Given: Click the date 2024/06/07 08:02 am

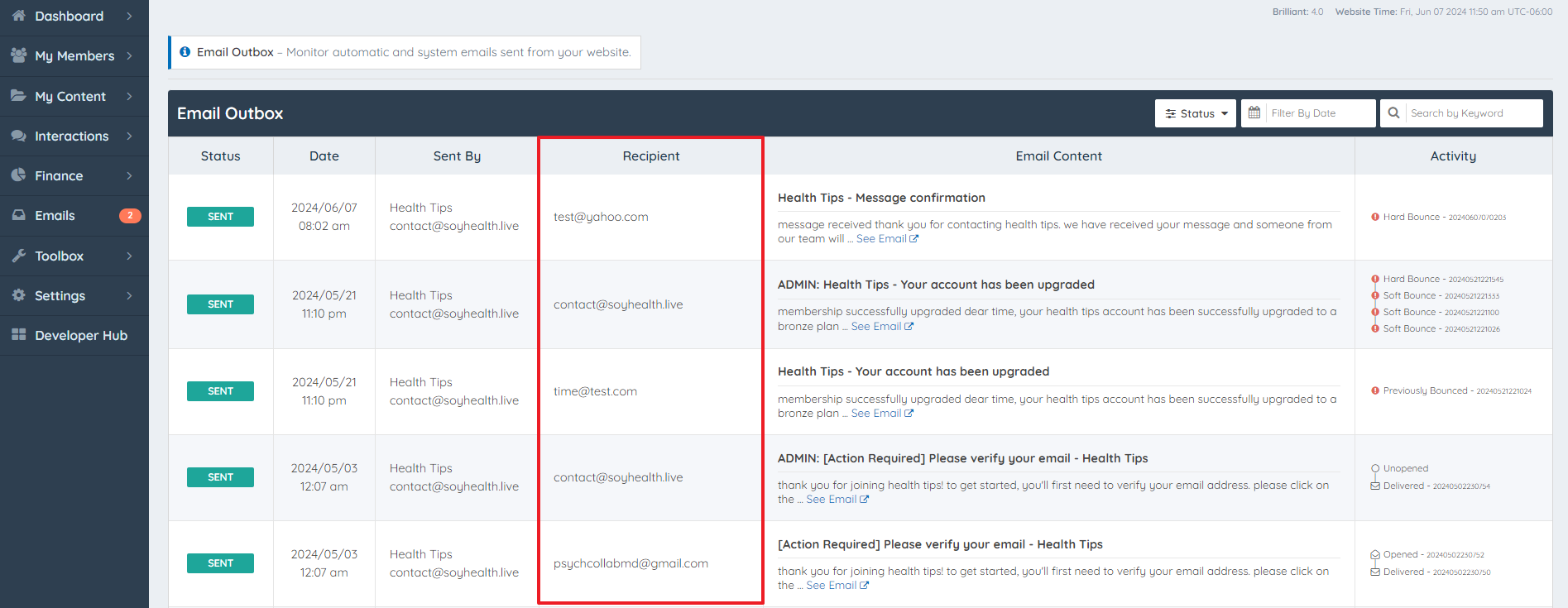Looking at the screenshot, I should tap(324, 217).
